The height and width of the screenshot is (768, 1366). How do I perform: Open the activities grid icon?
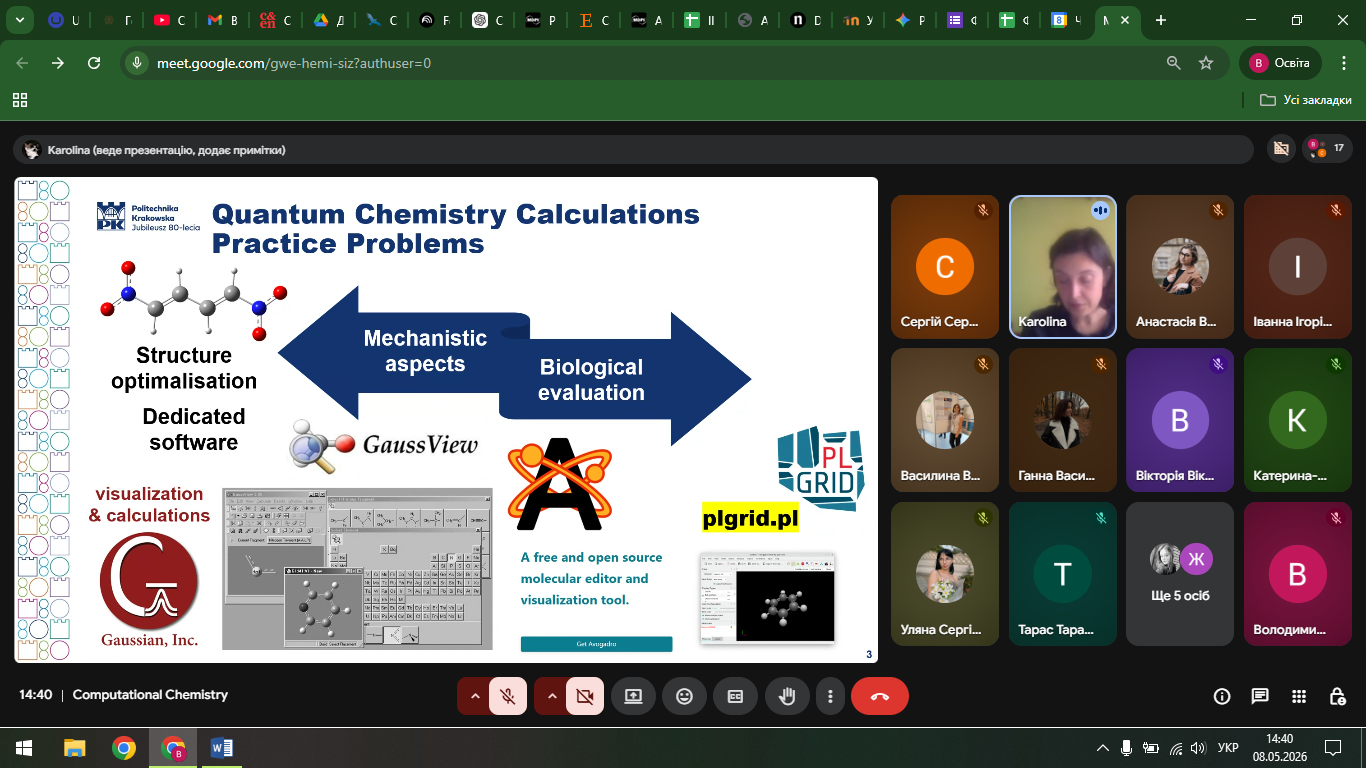pos(1298,696)
